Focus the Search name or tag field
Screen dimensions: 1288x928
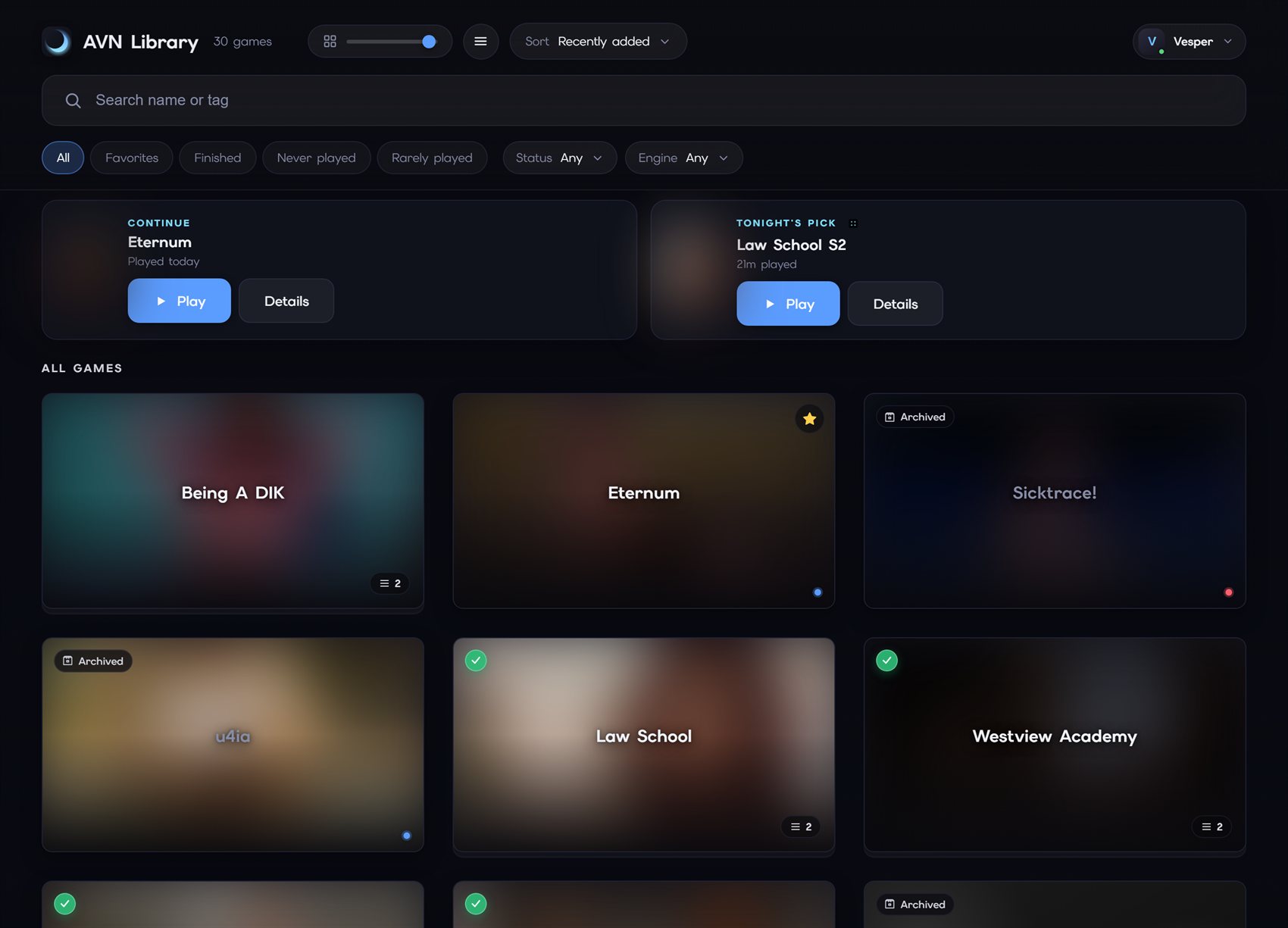[644, 100]
